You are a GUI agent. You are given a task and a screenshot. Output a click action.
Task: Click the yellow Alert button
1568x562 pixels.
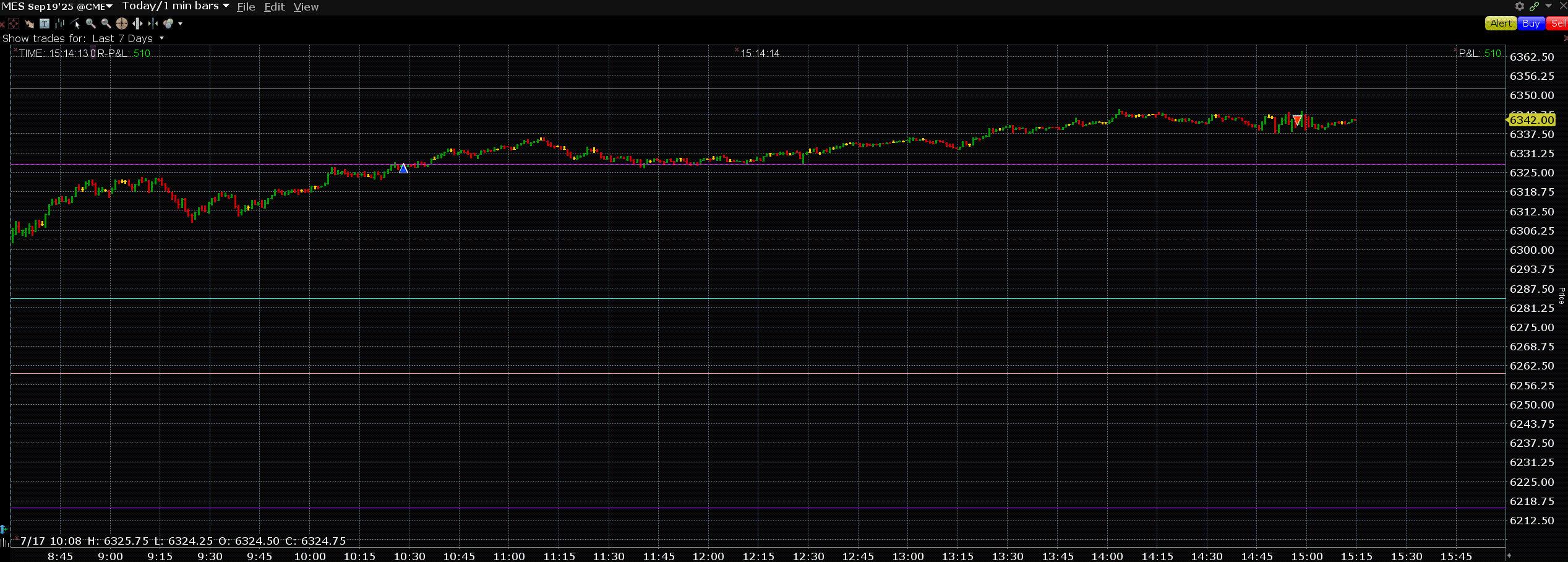tap(1501, 24)
